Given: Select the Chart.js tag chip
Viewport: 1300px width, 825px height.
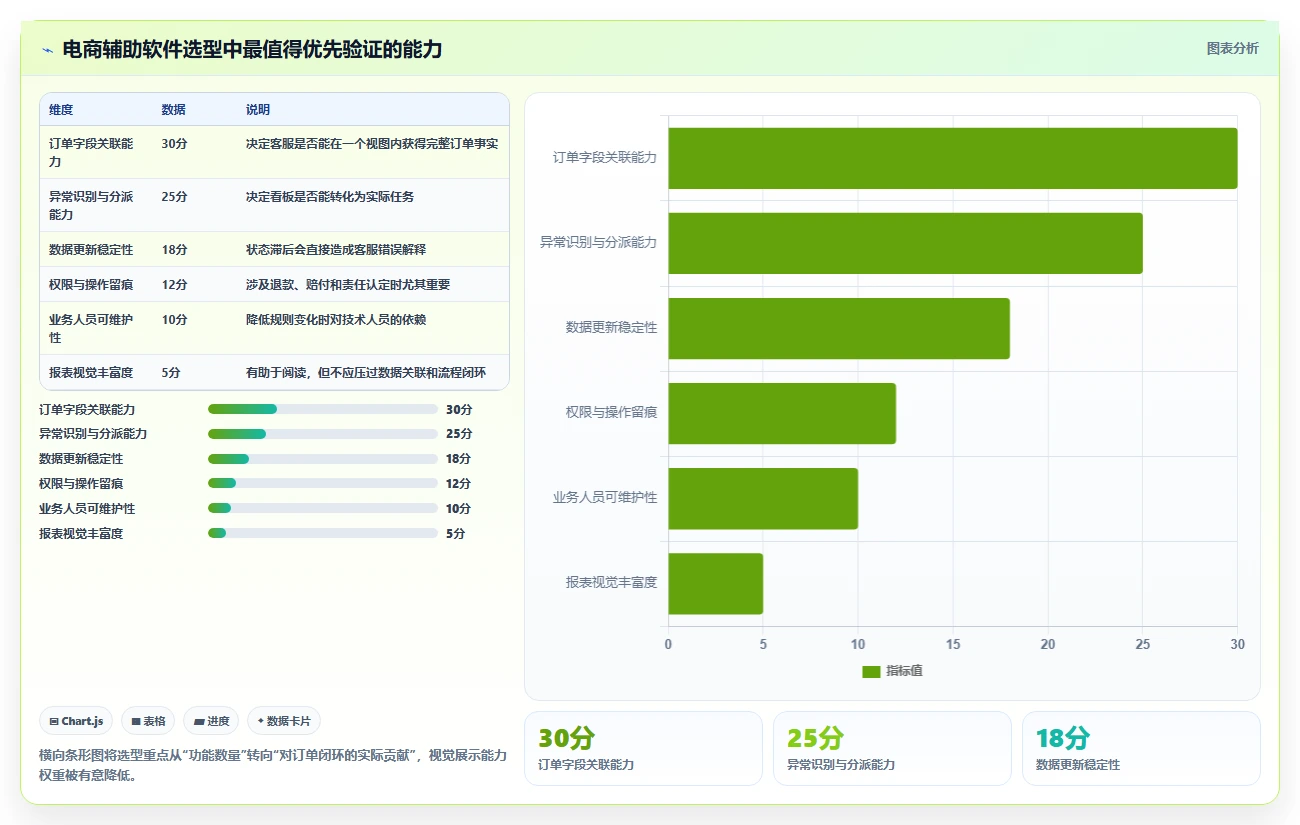Looking at the screenshot, I should click(76, 721).
